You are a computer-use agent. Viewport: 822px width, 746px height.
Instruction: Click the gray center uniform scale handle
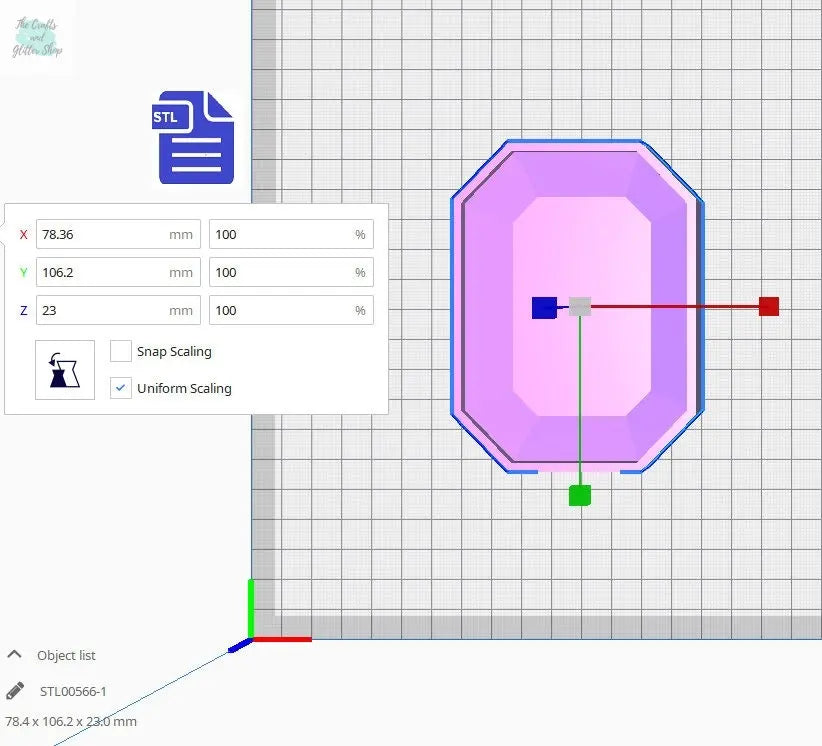(x=580, y=307)
